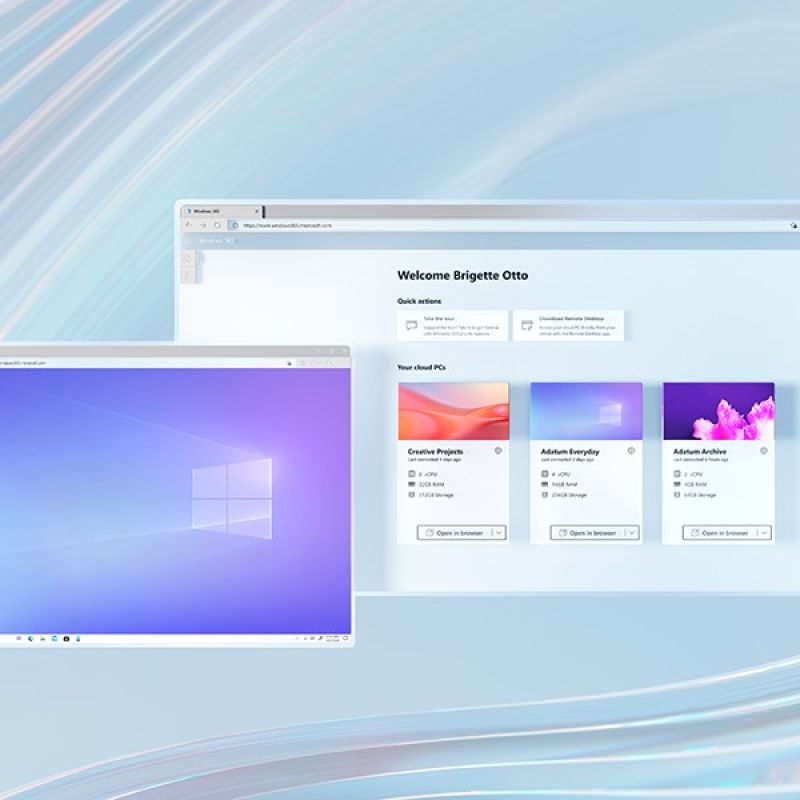Viewport: 800px width, 800px height.
Task: Click the browser refresh button
Action: pos(217,225)
